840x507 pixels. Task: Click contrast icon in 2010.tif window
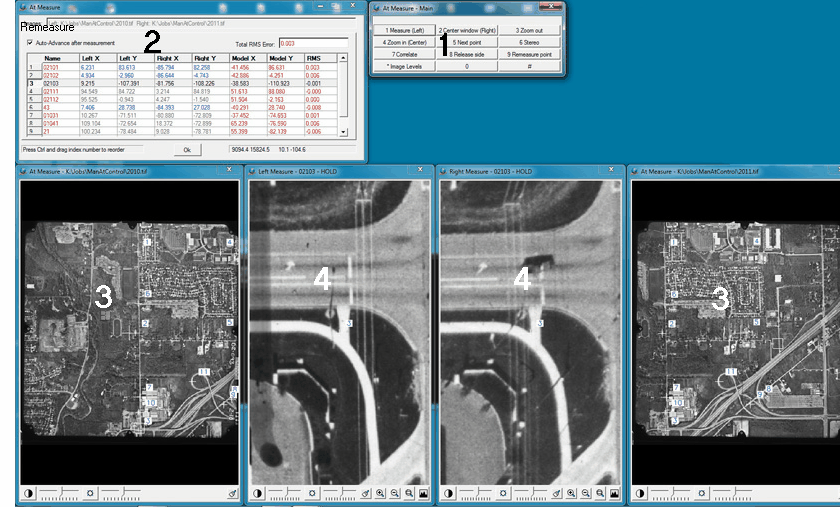click(x=28, y=493)
